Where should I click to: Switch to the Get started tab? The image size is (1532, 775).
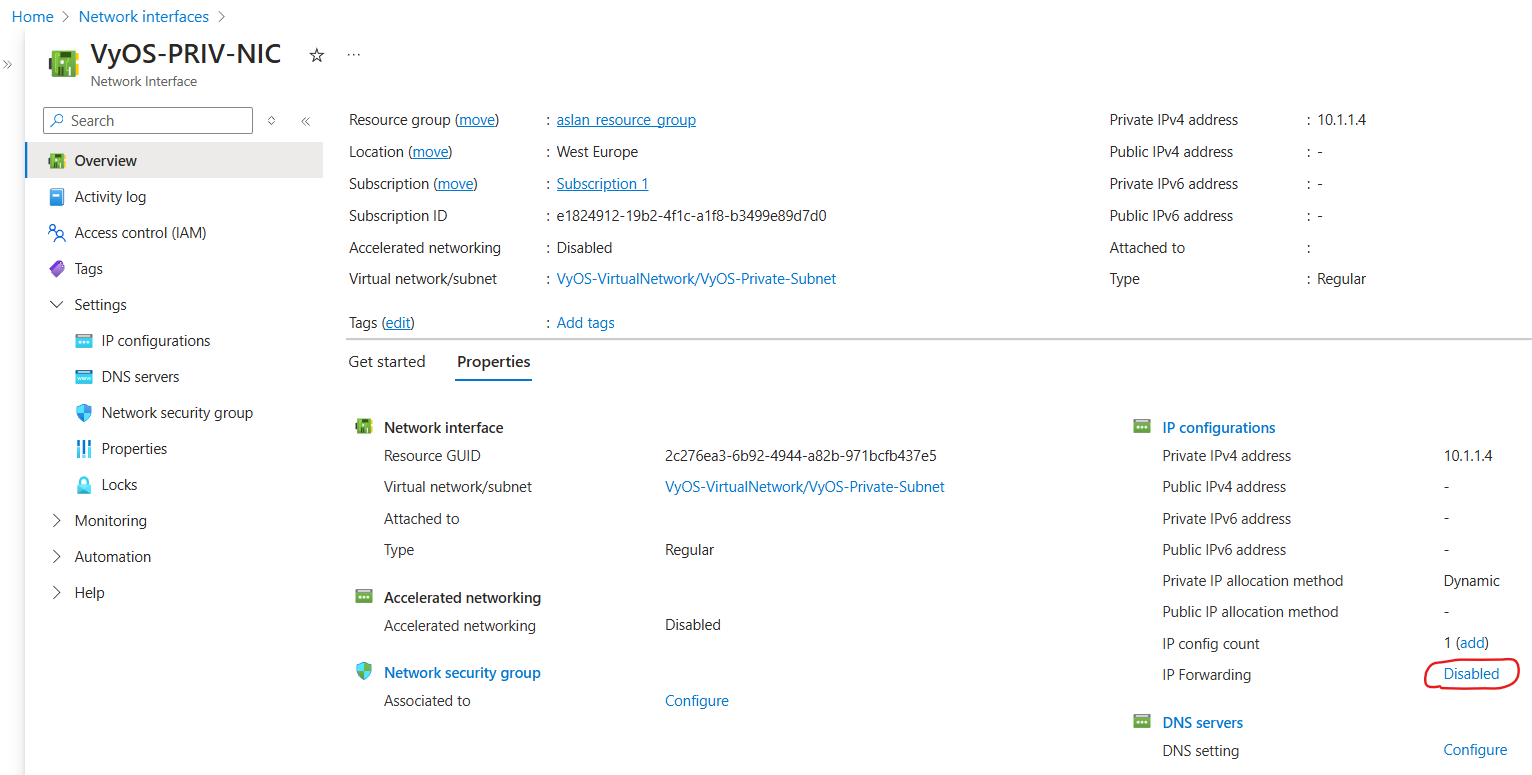point(387,362)
